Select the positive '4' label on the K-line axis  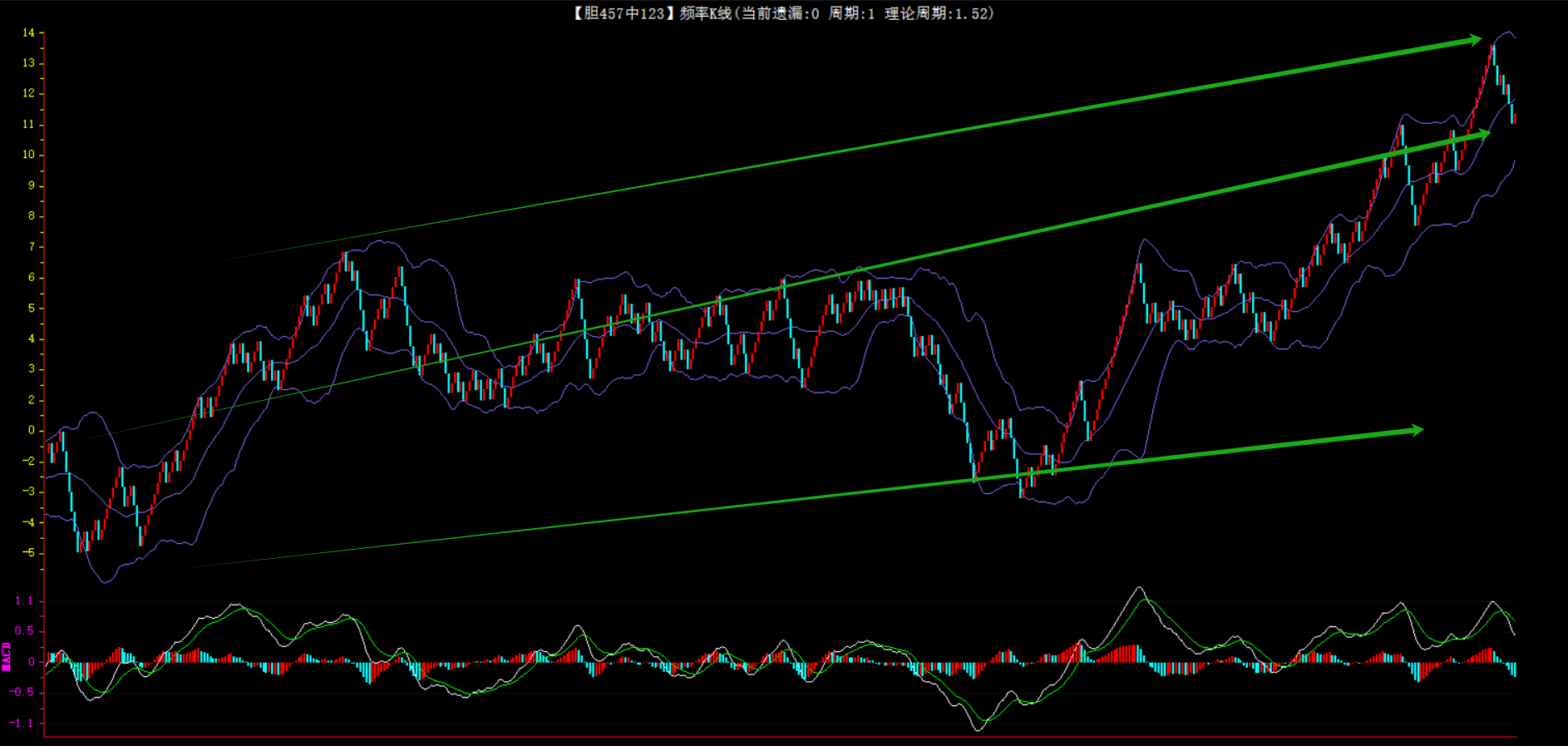pos(32,338)
